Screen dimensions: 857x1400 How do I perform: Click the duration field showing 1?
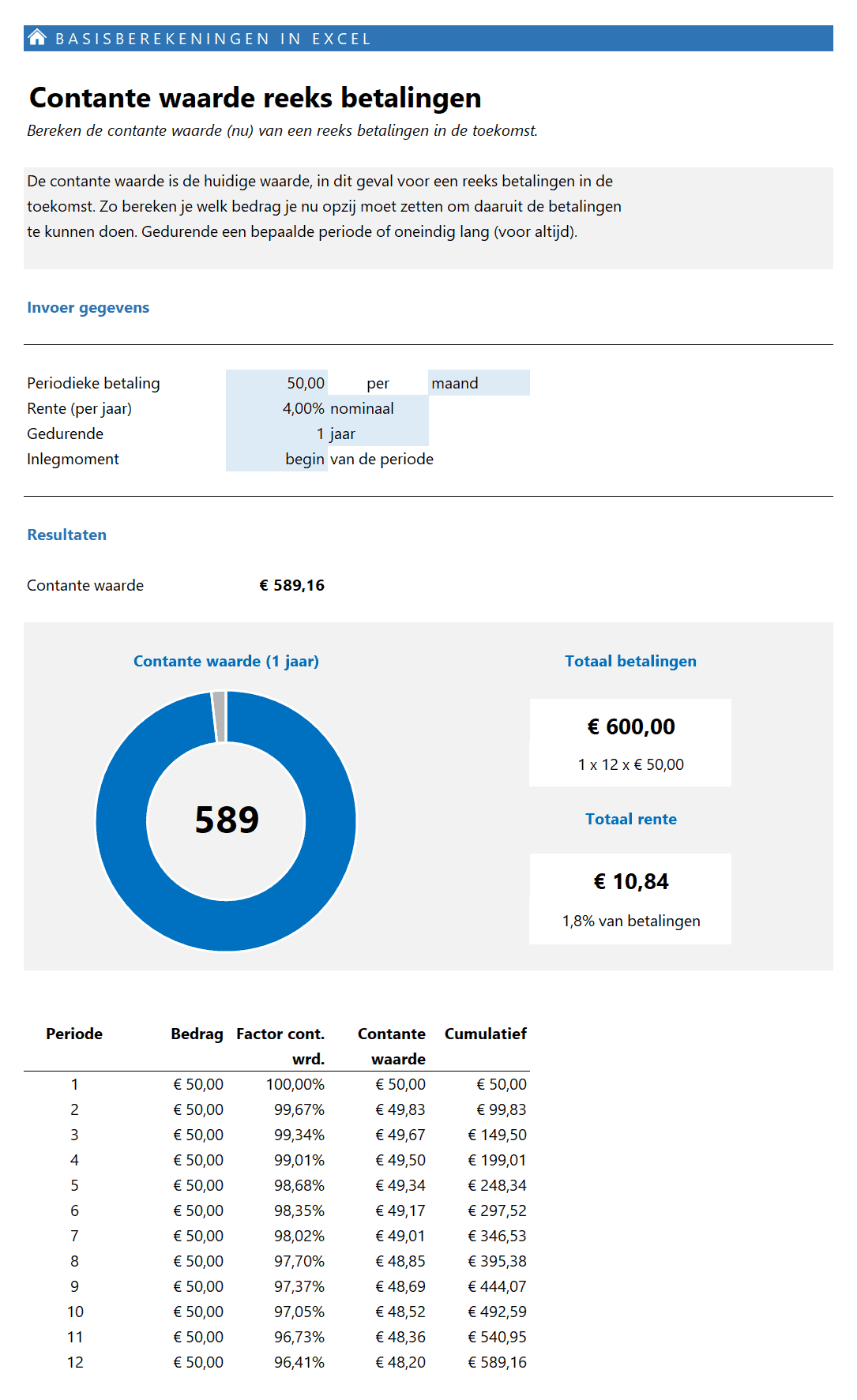coord(277,434)
